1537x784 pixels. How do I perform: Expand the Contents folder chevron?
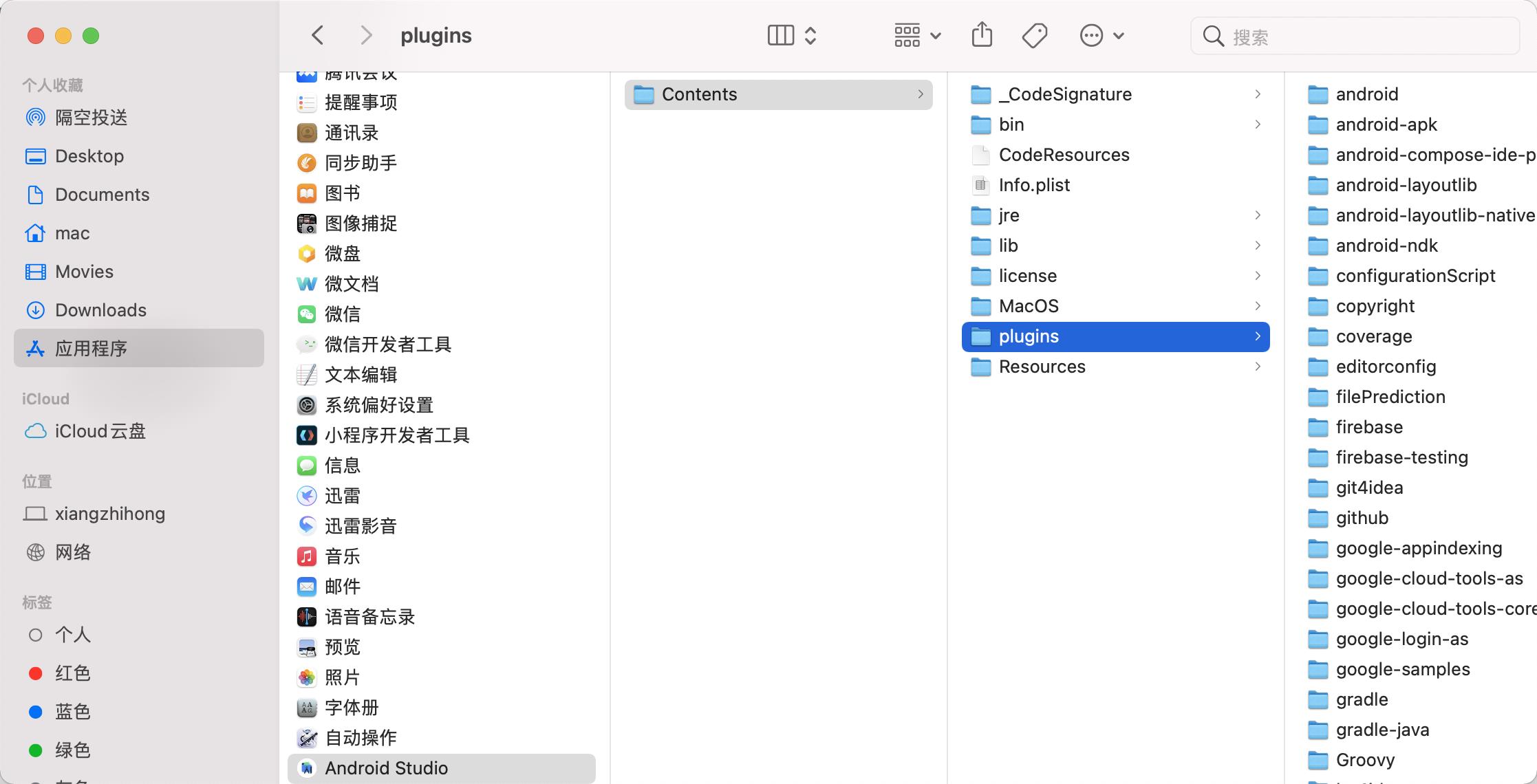(921, 94)
